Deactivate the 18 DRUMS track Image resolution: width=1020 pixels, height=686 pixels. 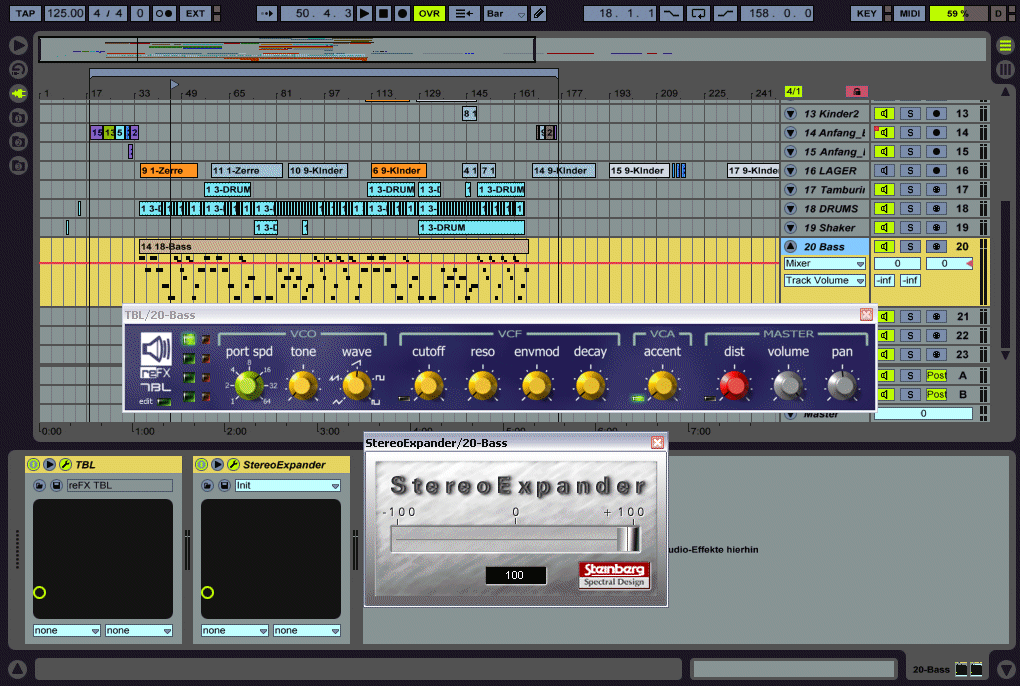884,208
